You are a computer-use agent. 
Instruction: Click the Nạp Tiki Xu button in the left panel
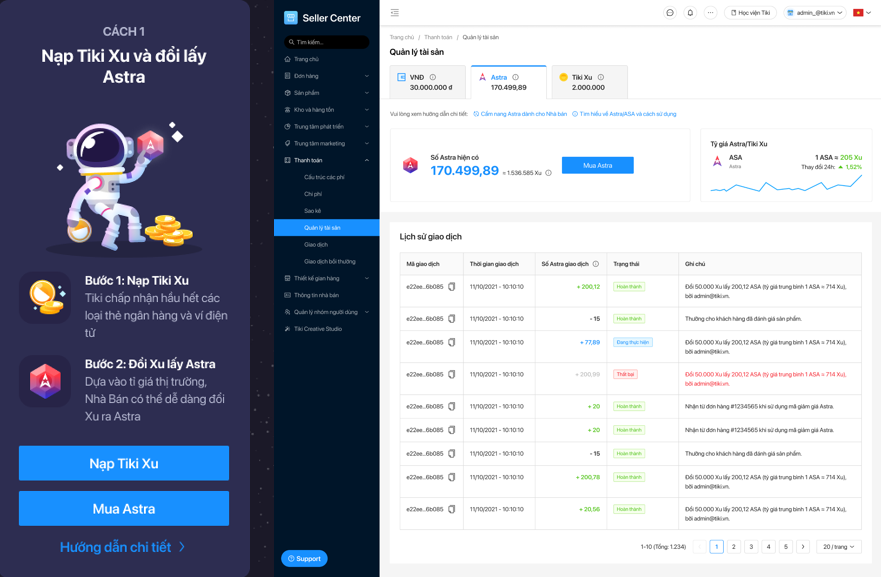[124, 463]
